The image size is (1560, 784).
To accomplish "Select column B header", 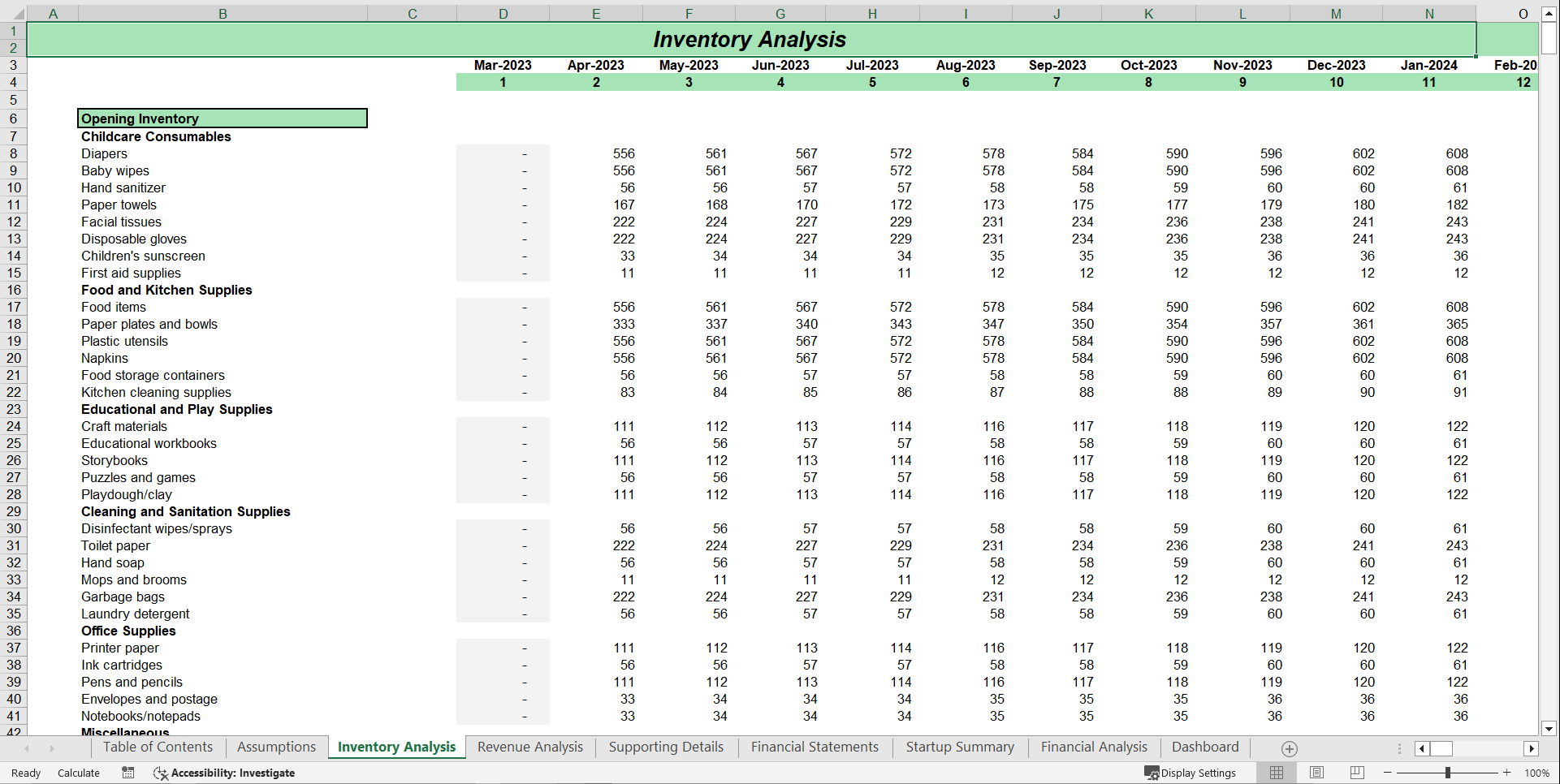I will (223, 14).
